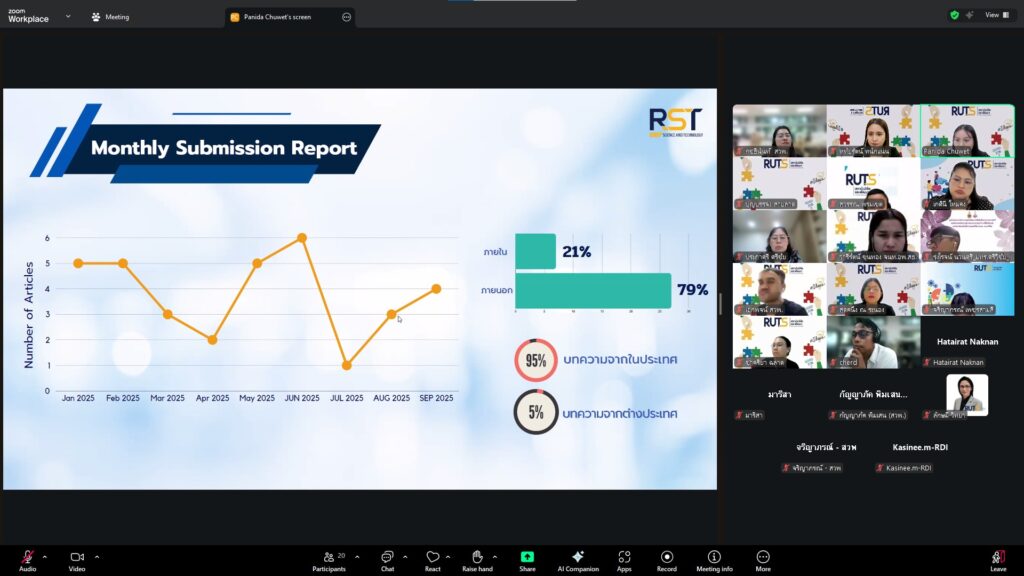This screenshot has height=576, width=1024.
Task: Unmute the microphone with Audio button
Action: pos(27,558)
